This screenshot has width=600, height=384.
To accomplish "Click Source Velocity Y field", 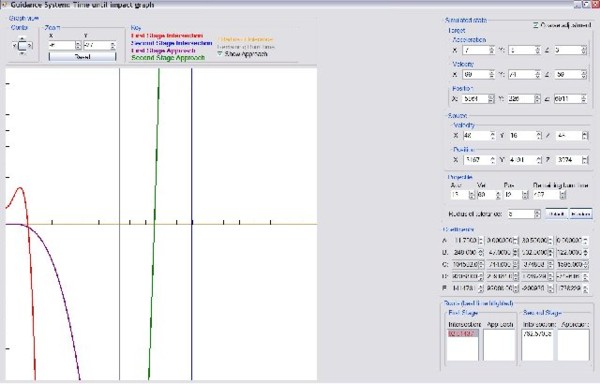I will click(x=522, y=135).
